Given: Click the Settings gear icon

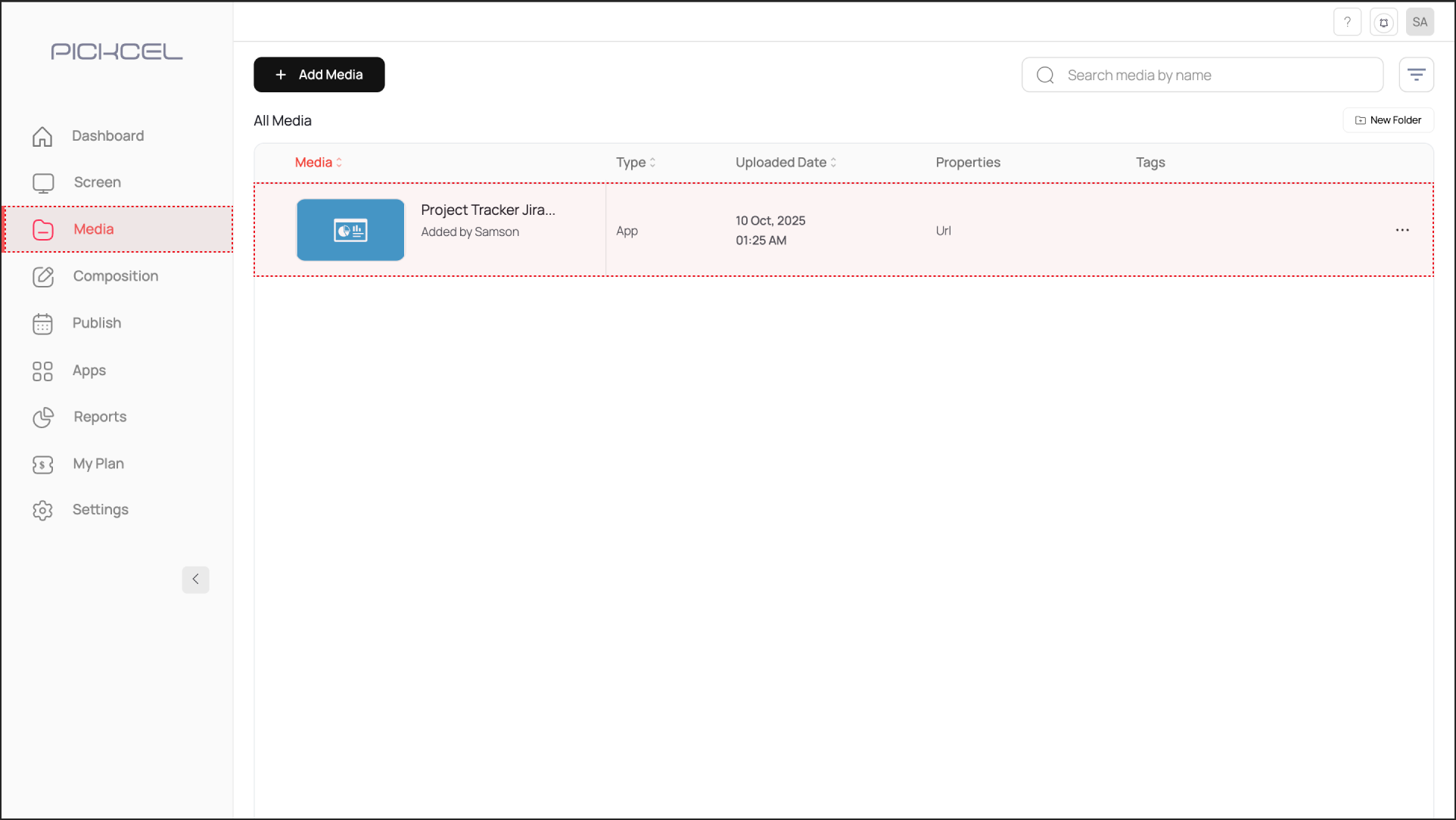Looking at the screenshot, I should pos(43,511).
